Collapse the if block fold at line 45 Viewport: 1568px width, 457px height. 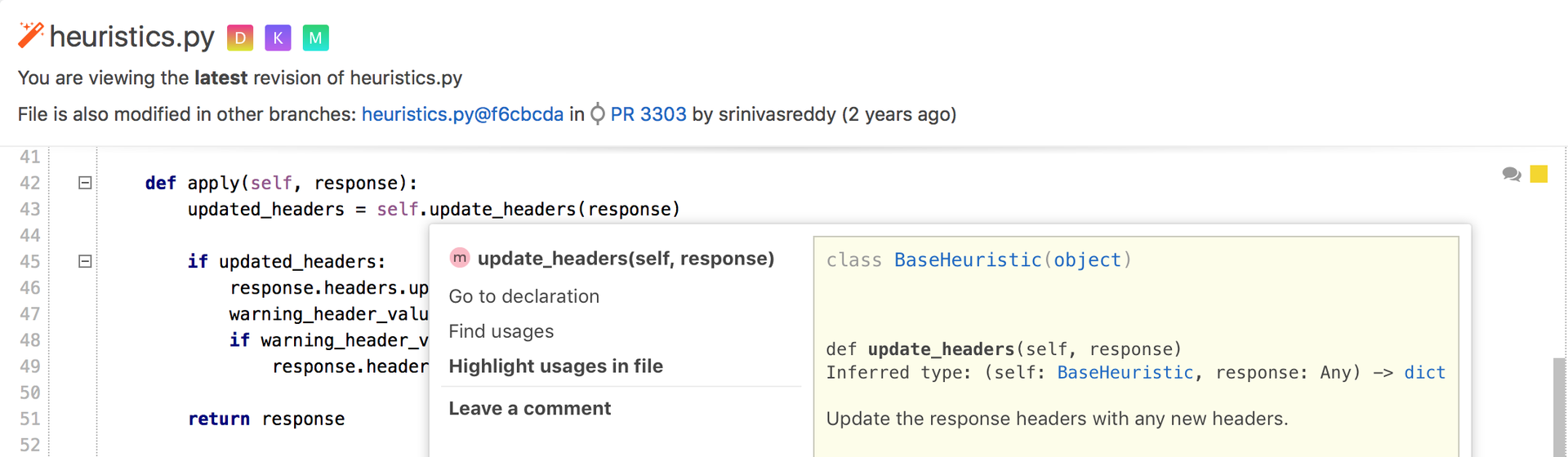click(x=85, y=261)
